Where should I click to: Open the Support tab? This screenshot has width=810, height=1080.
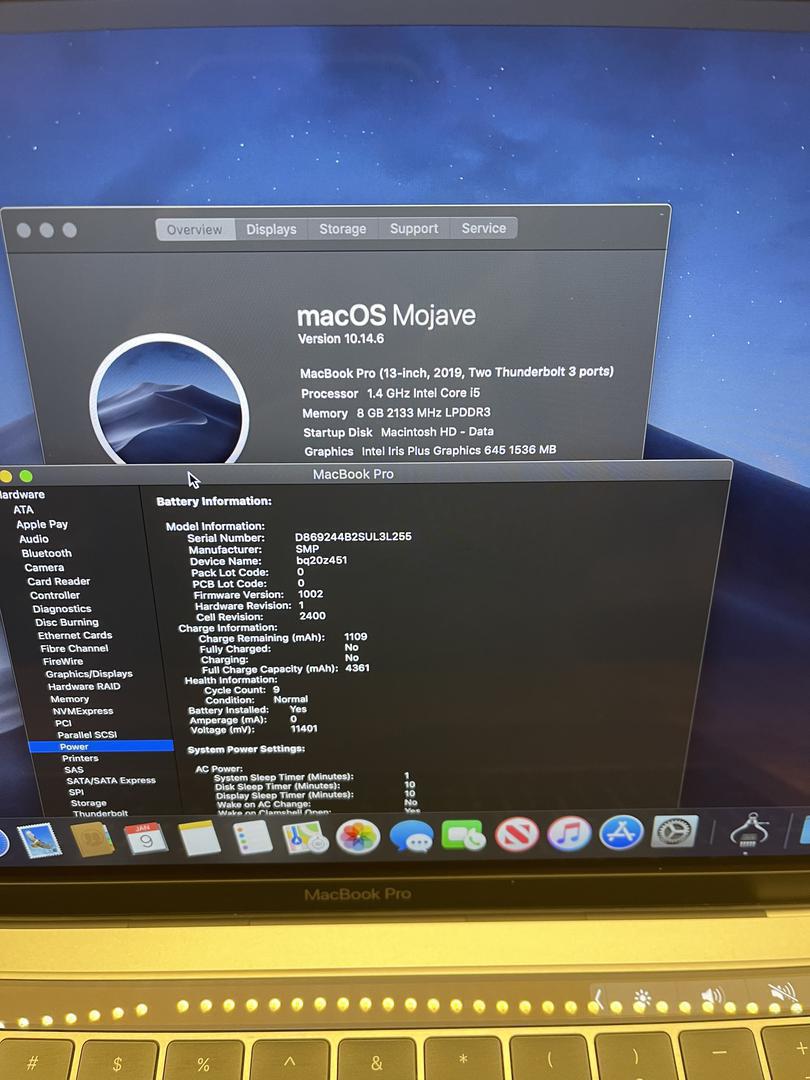click(x=414, y=229)
